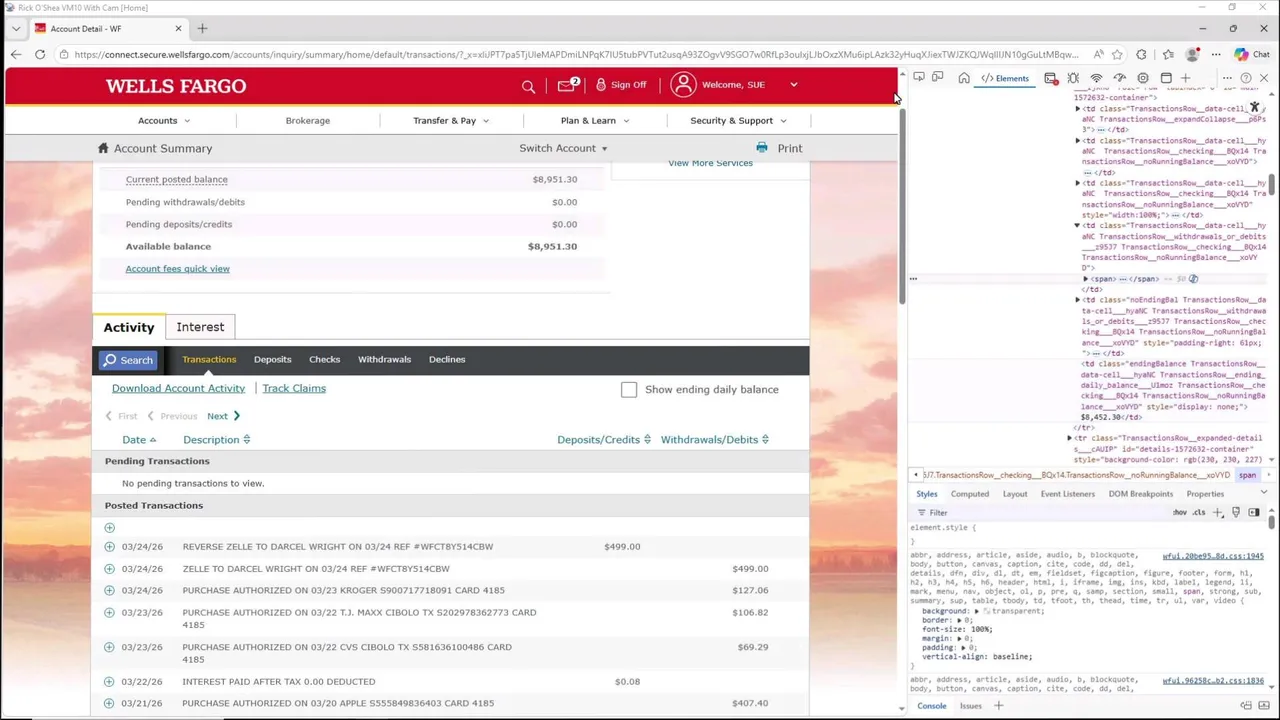Open the Security & Support menu
The height and width of the screenshot is (720, 1280).
coord(738,120)
